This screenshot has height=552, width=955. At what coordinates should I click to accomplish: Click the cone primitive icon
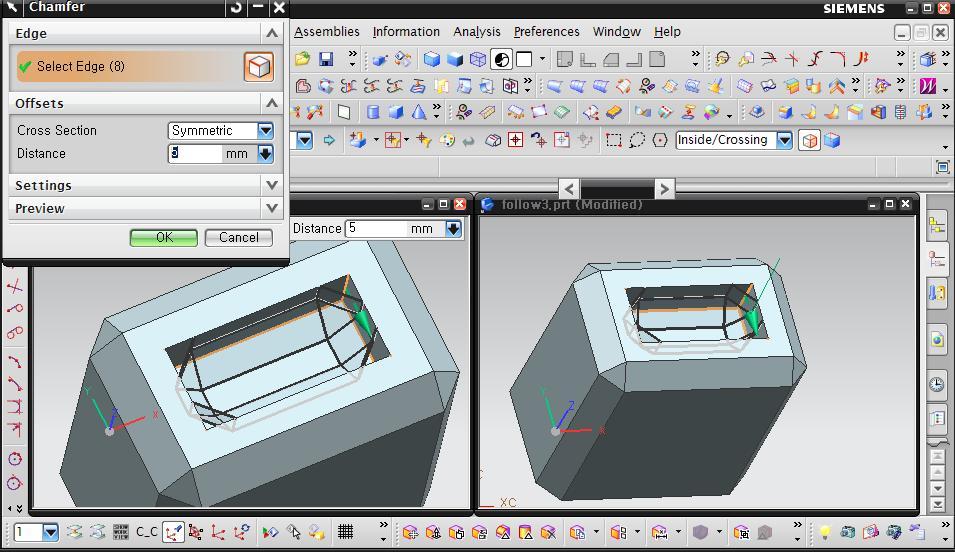pyautogui.click(x=418, y=112)
